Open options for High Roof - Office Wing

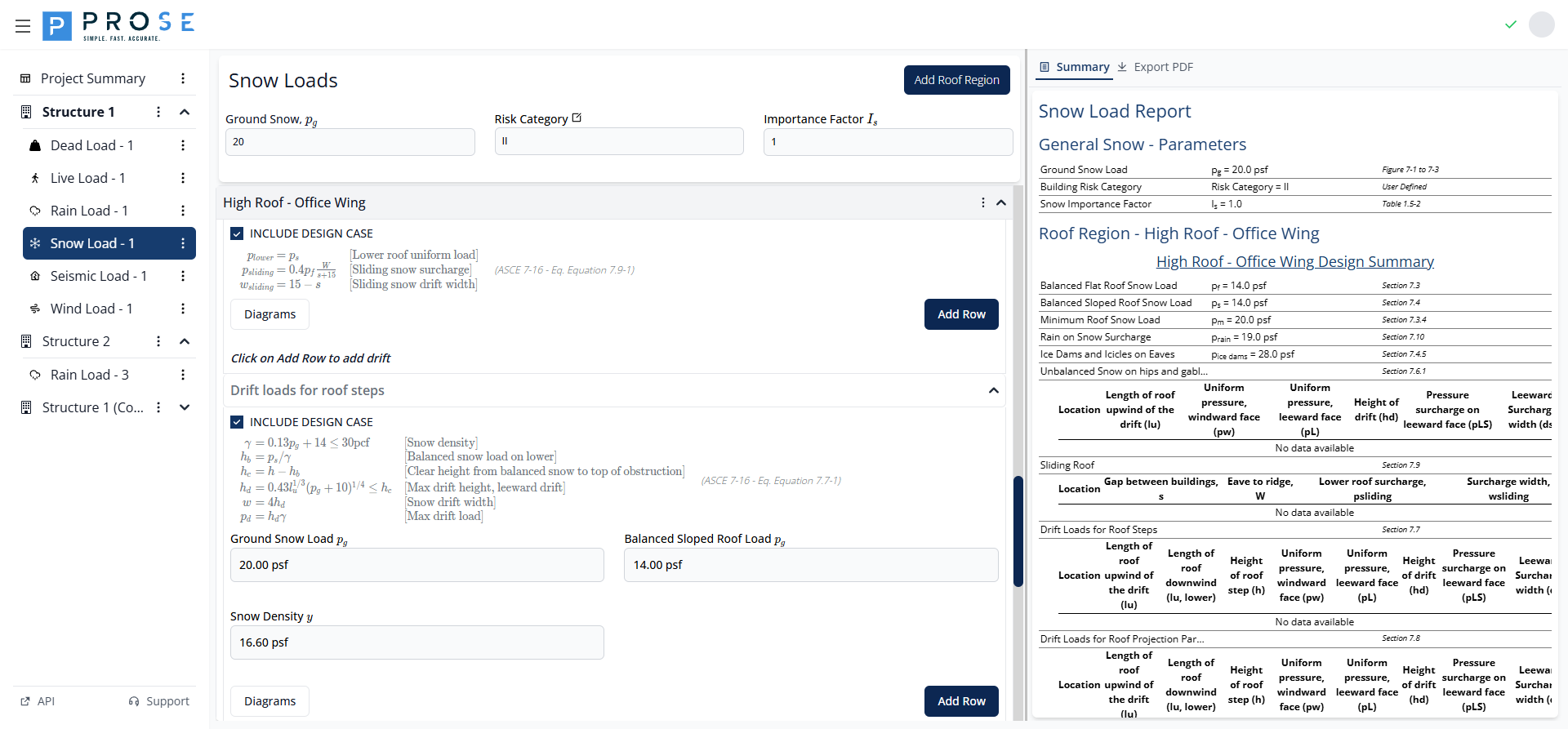(x=982, y=202)
